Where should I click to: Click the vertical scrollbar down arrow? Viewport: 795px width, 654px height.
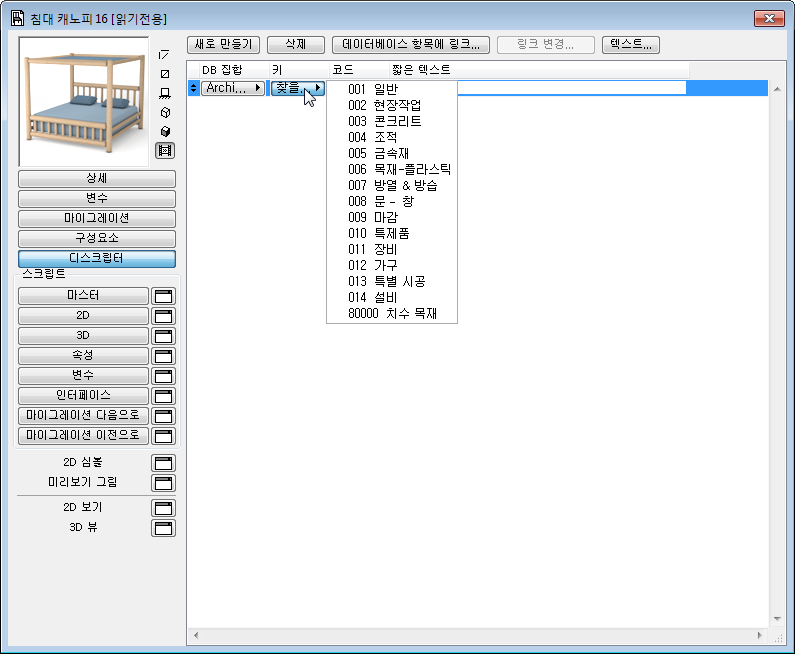[x=777, y=619]
